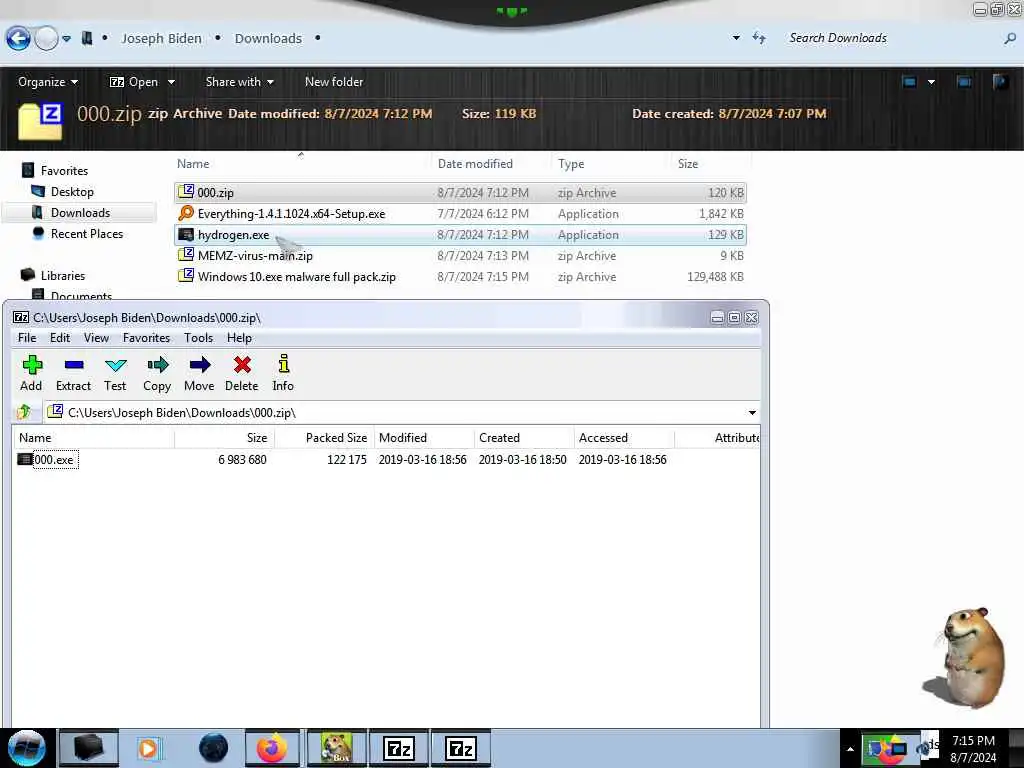The height and width of the screenshot is (768, 1024).
Task: Sort archive list by Modified column
Action: (424, 438)
